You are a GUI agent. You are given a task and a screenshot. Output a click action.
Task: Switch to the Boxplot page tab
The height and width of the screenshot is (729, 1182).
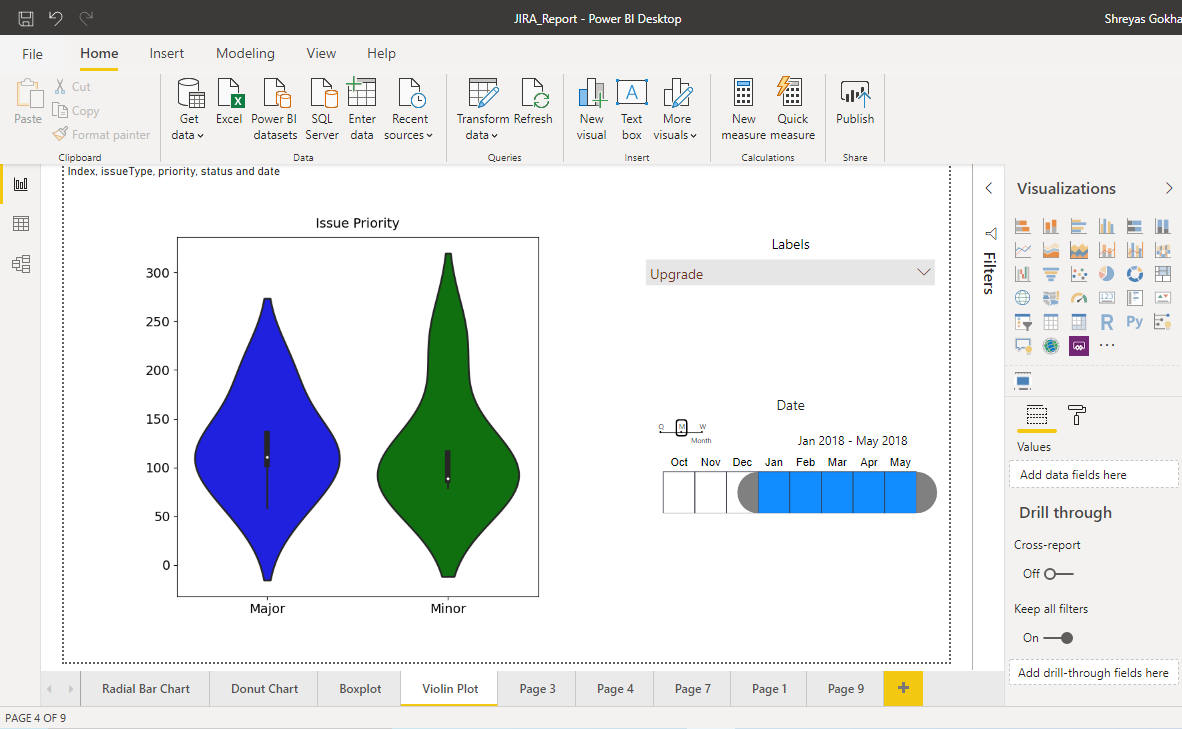tap(358, 688)
